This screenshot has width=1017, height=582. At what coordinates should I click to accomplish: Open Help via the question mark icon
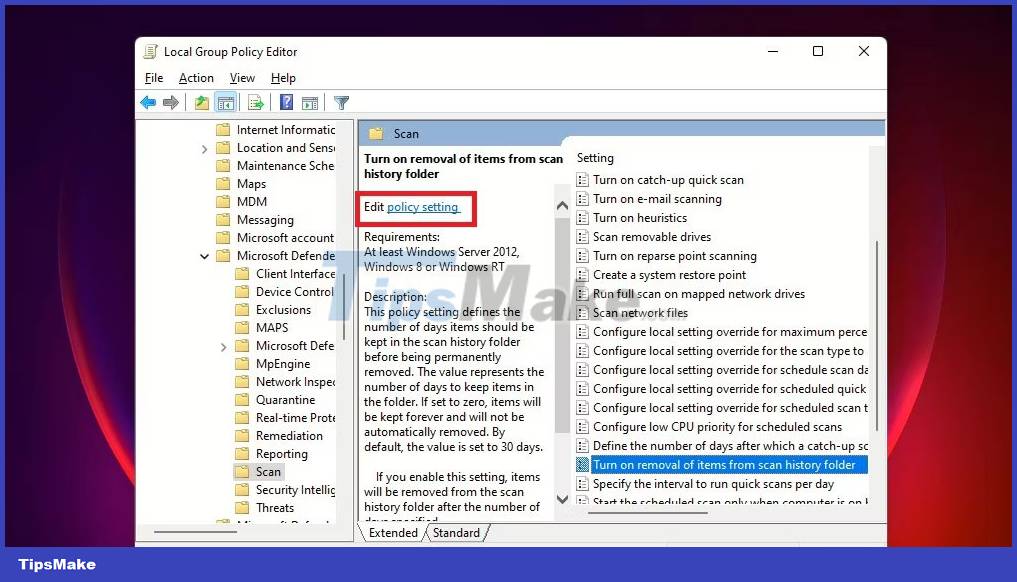pos(287,102)
